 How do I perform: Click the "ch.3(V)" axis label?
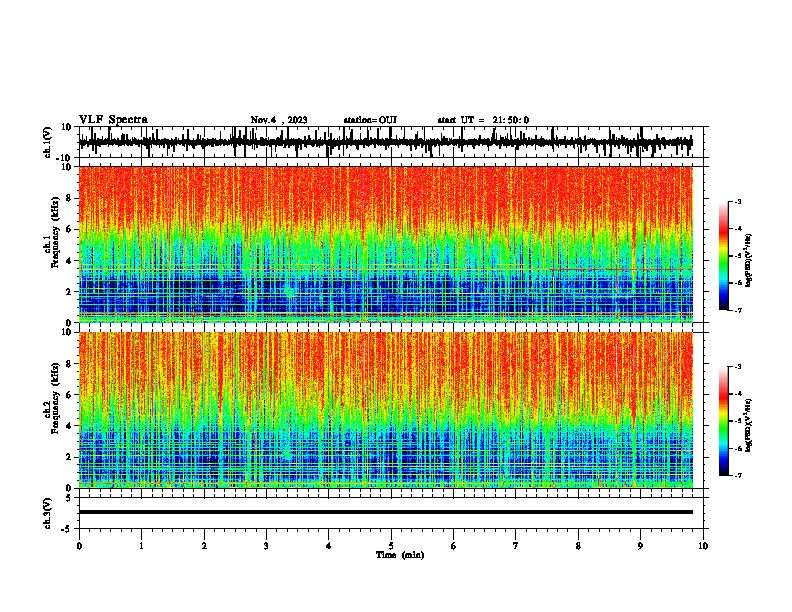tap(48, 513)
